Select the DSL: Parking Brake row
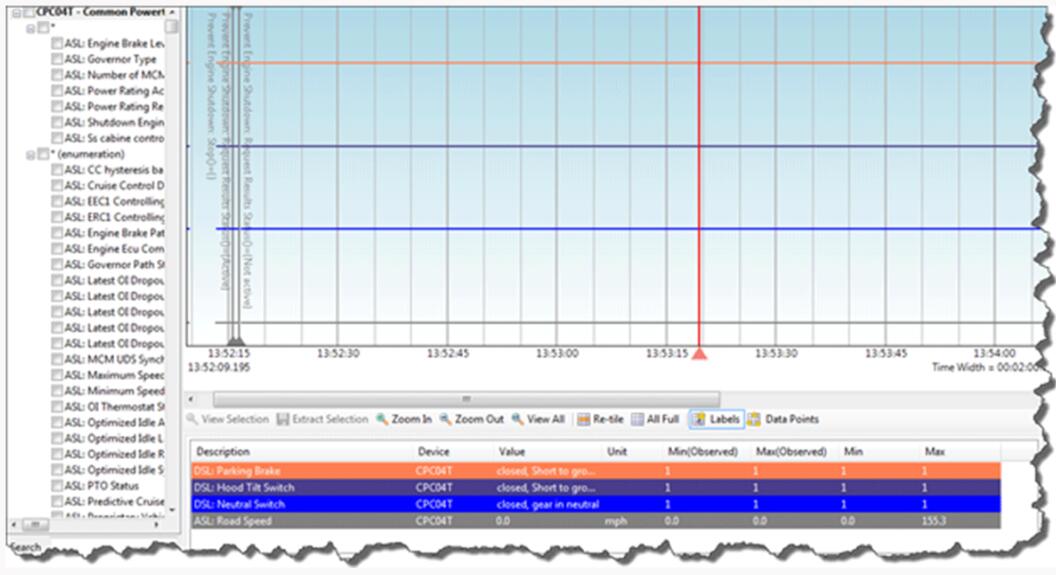Viewport: 1056px width, 575px height. pos(300,470)
